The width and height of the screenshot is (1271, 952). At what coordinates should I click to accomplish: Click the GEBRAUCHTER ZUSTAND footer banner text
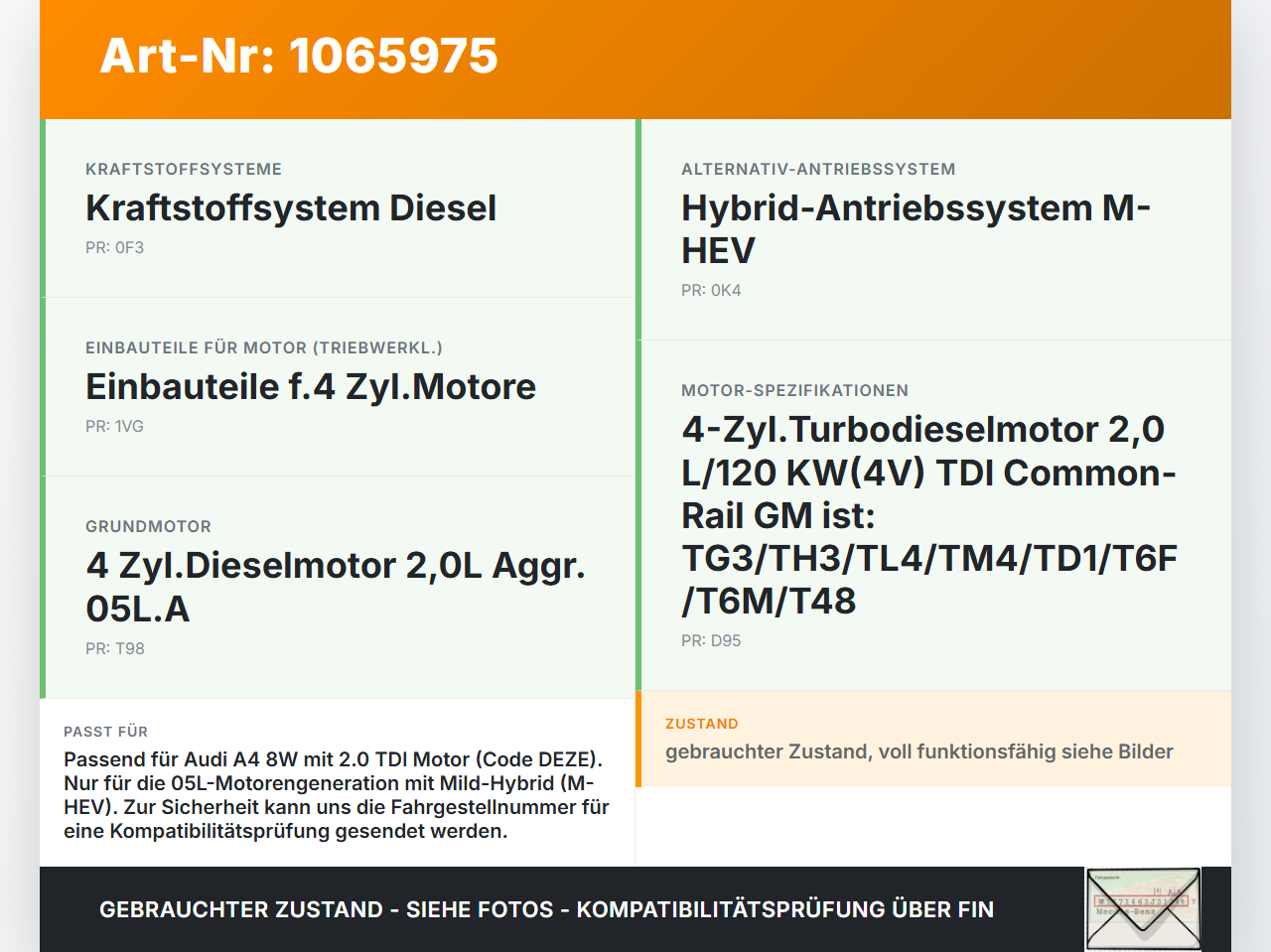[x=546, y=909]
